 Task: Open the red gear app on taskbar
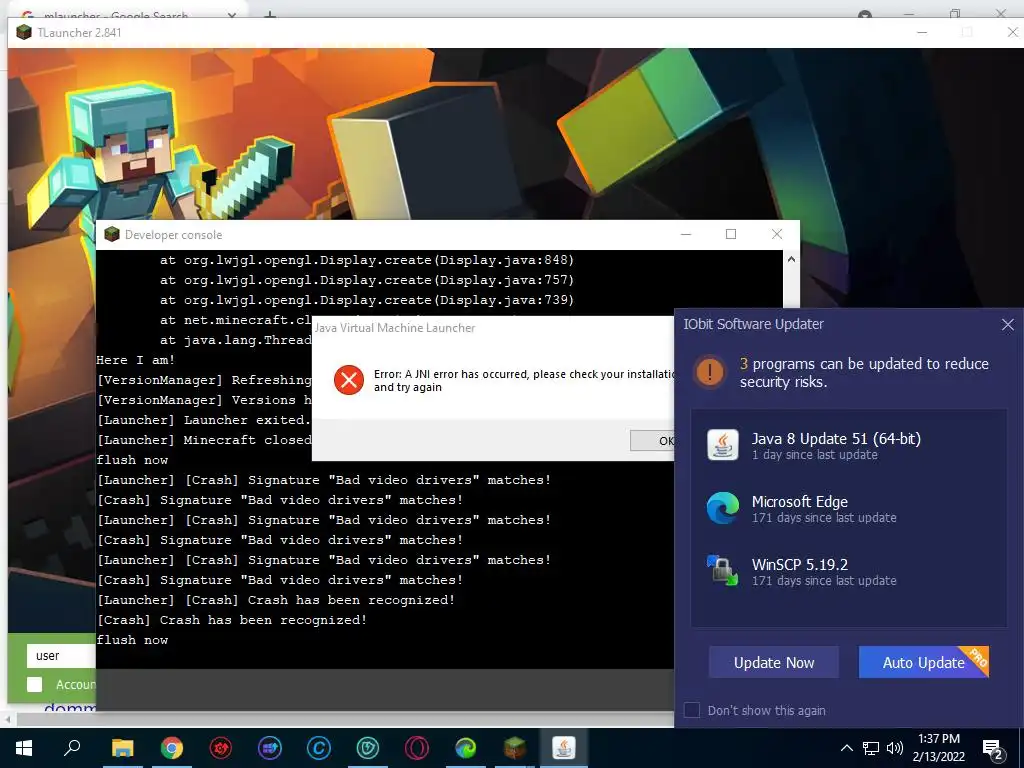[x=221, y=748]
